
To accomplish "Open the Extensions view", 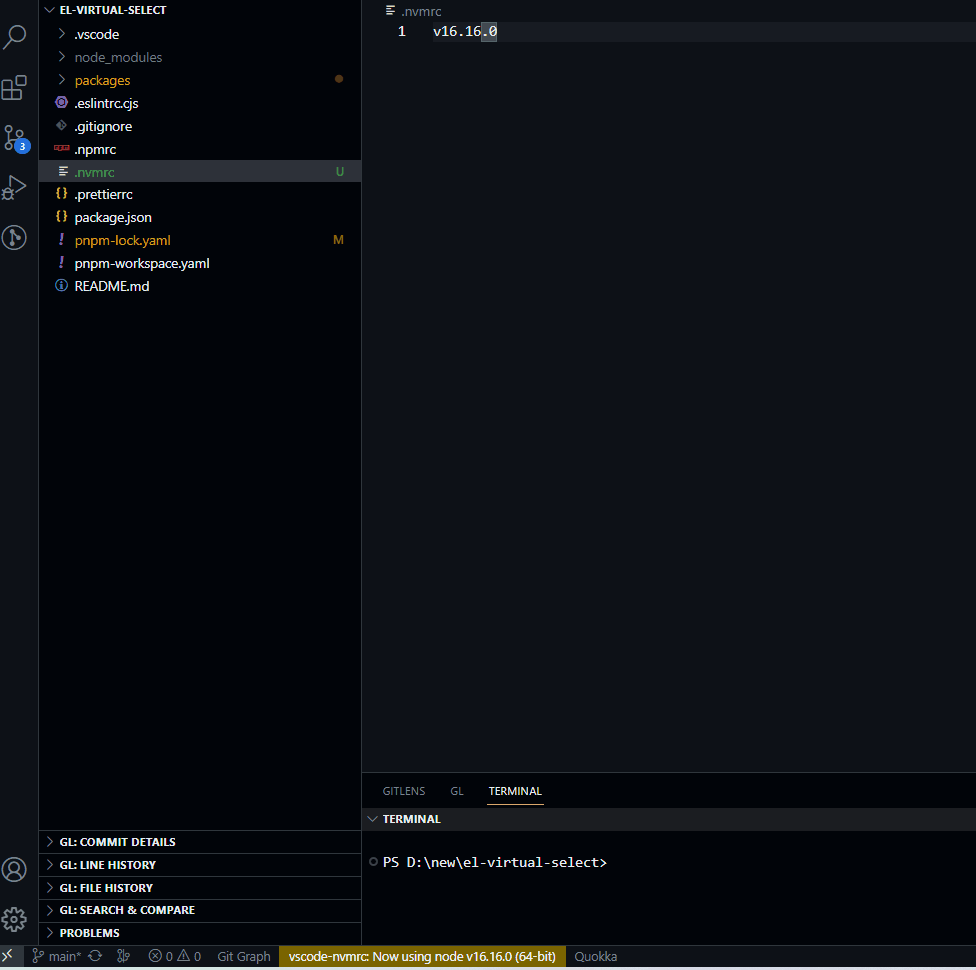I will coord(14,88).
